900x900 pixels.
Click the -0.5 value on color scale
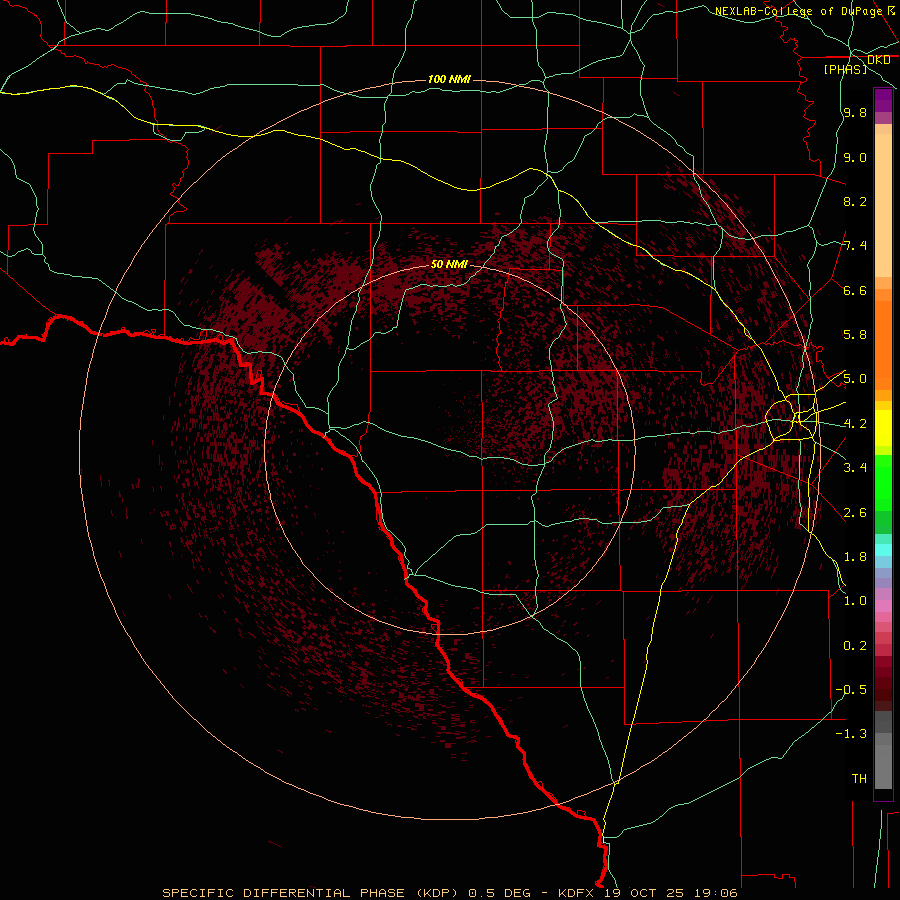[851, 690]
